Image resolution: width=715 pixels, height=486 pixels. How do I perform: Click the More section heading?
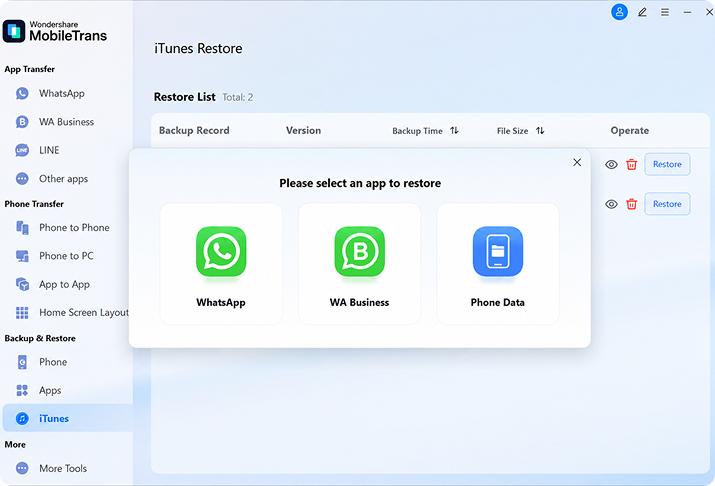tap(15, 445)
